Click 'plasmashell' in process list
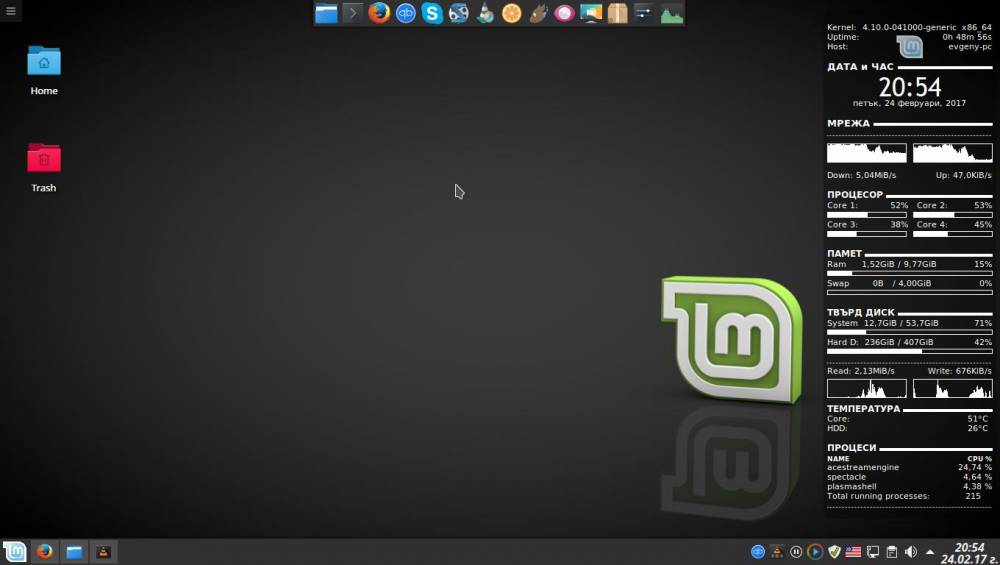This screenshot has width=1000, height=565. tap(851, 486)
